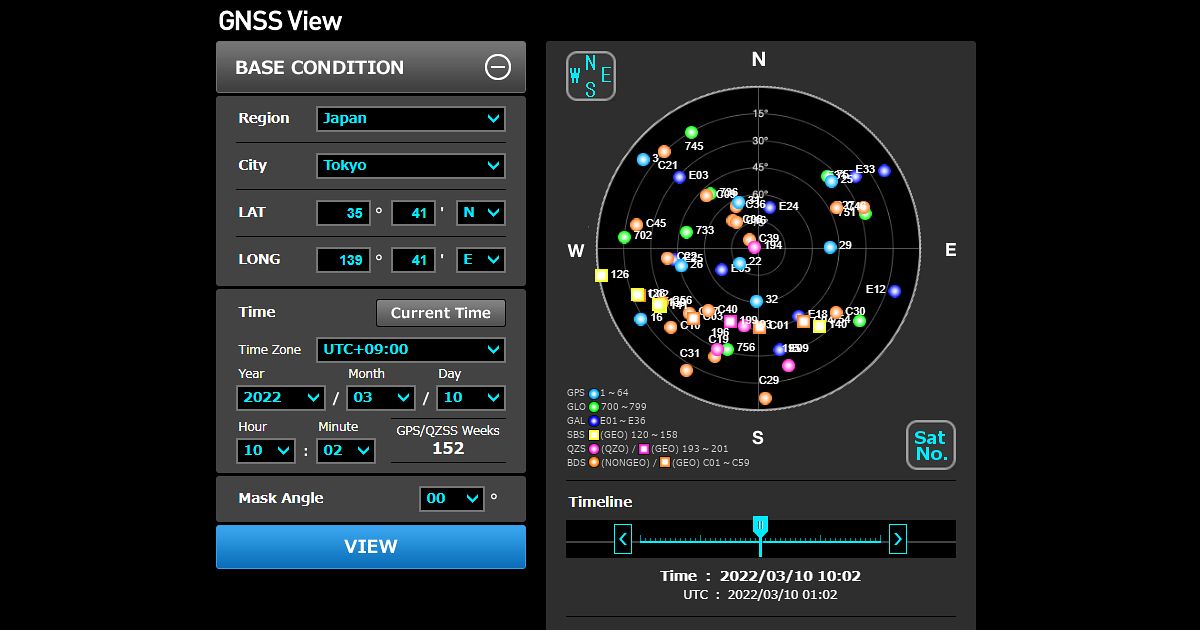Click the N-S-E-W compass orientation icon
The width and height of the screenshot is (1200, 630).
pos(590,76)
